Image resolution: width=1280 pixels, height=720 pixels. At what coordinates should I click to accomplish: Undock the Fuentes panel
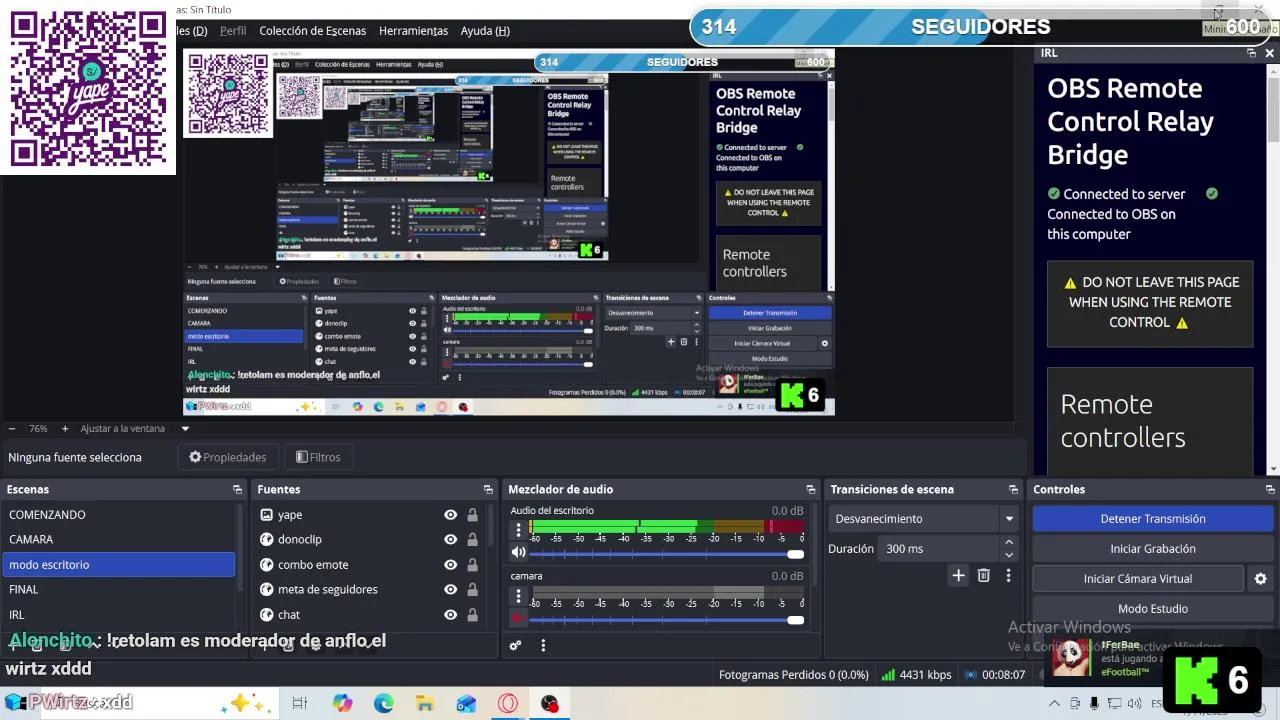(488, 489)
